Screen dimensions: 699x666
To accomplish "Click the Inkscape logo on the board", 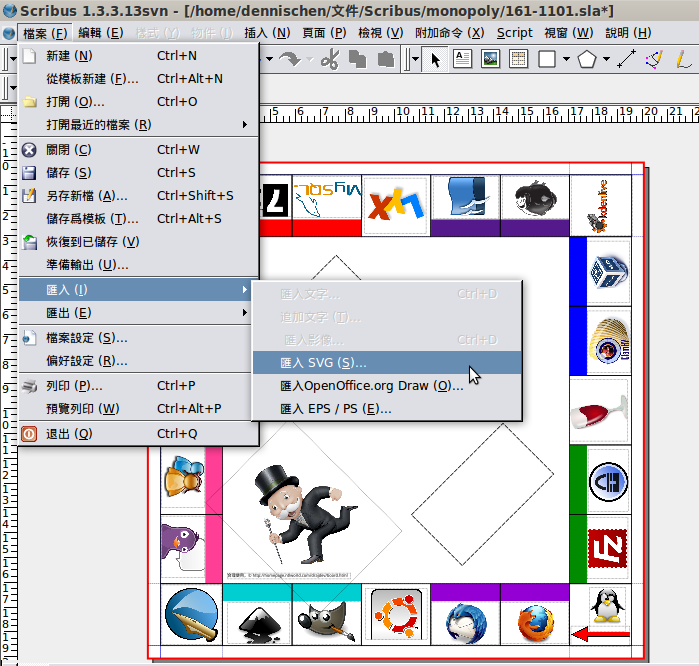I will coord(259,624).
